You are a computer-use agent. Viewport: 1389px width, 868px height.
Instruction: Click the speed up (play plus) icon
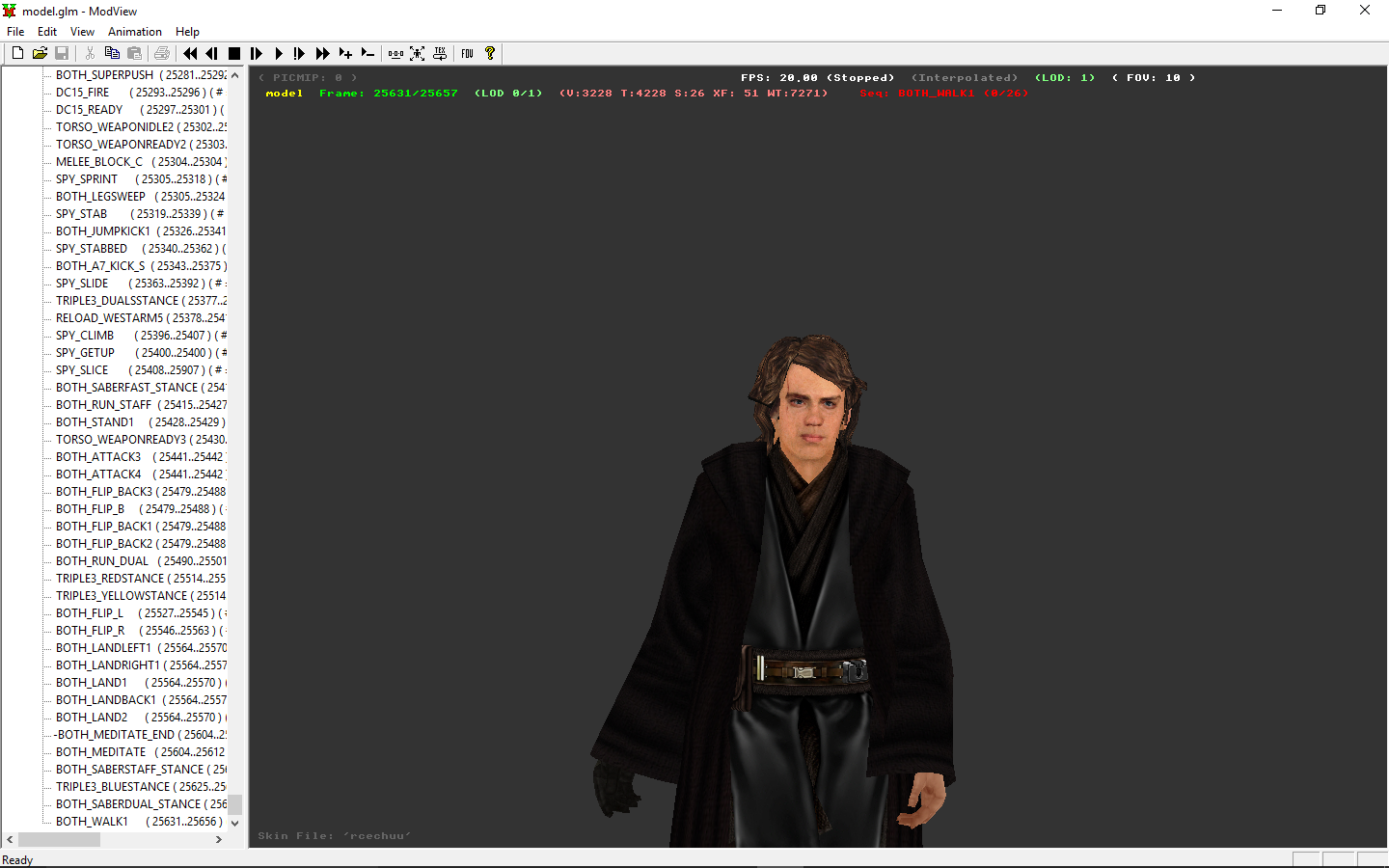[x=345, y=53]
